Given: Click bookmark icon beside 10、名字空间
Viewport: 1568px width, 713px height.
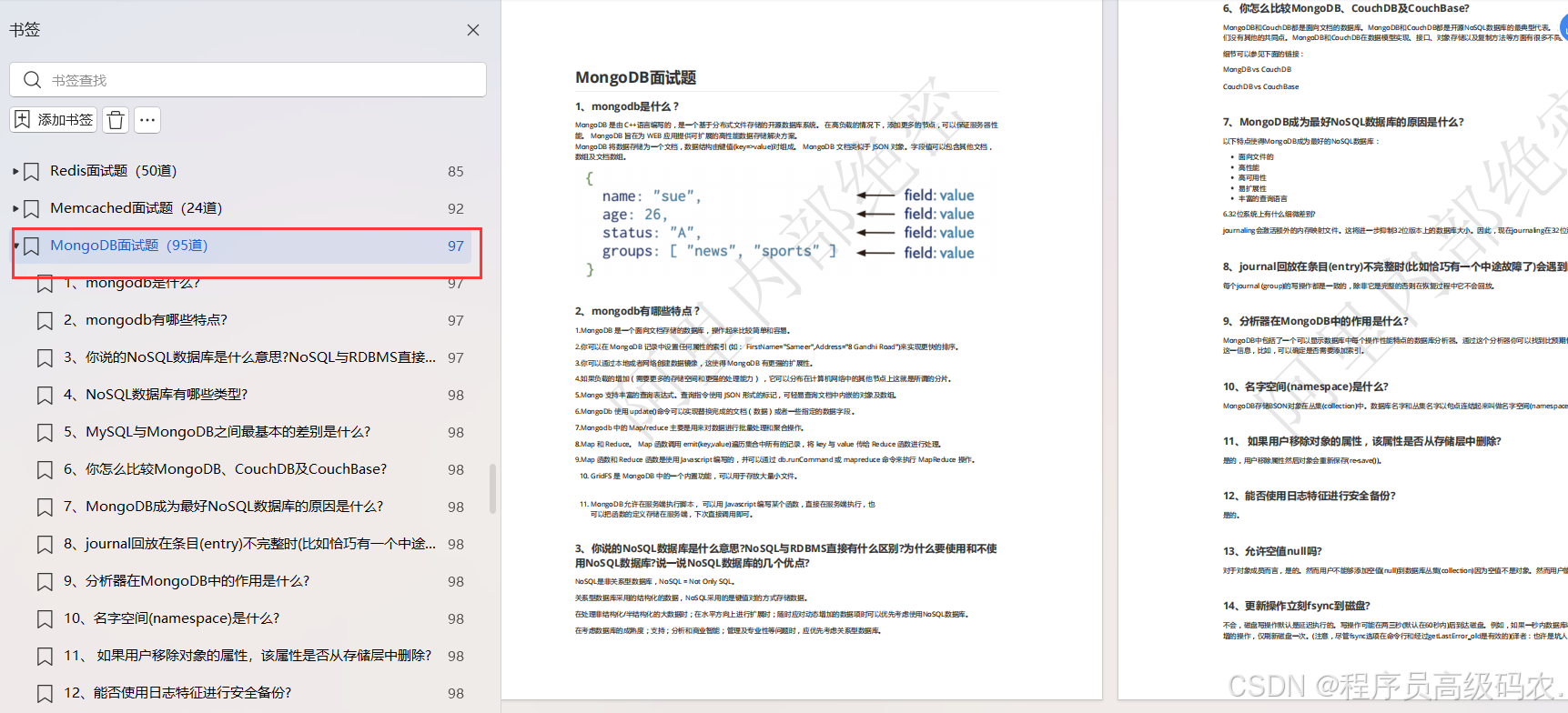Looking at the screenshot, I should [45, 618].
